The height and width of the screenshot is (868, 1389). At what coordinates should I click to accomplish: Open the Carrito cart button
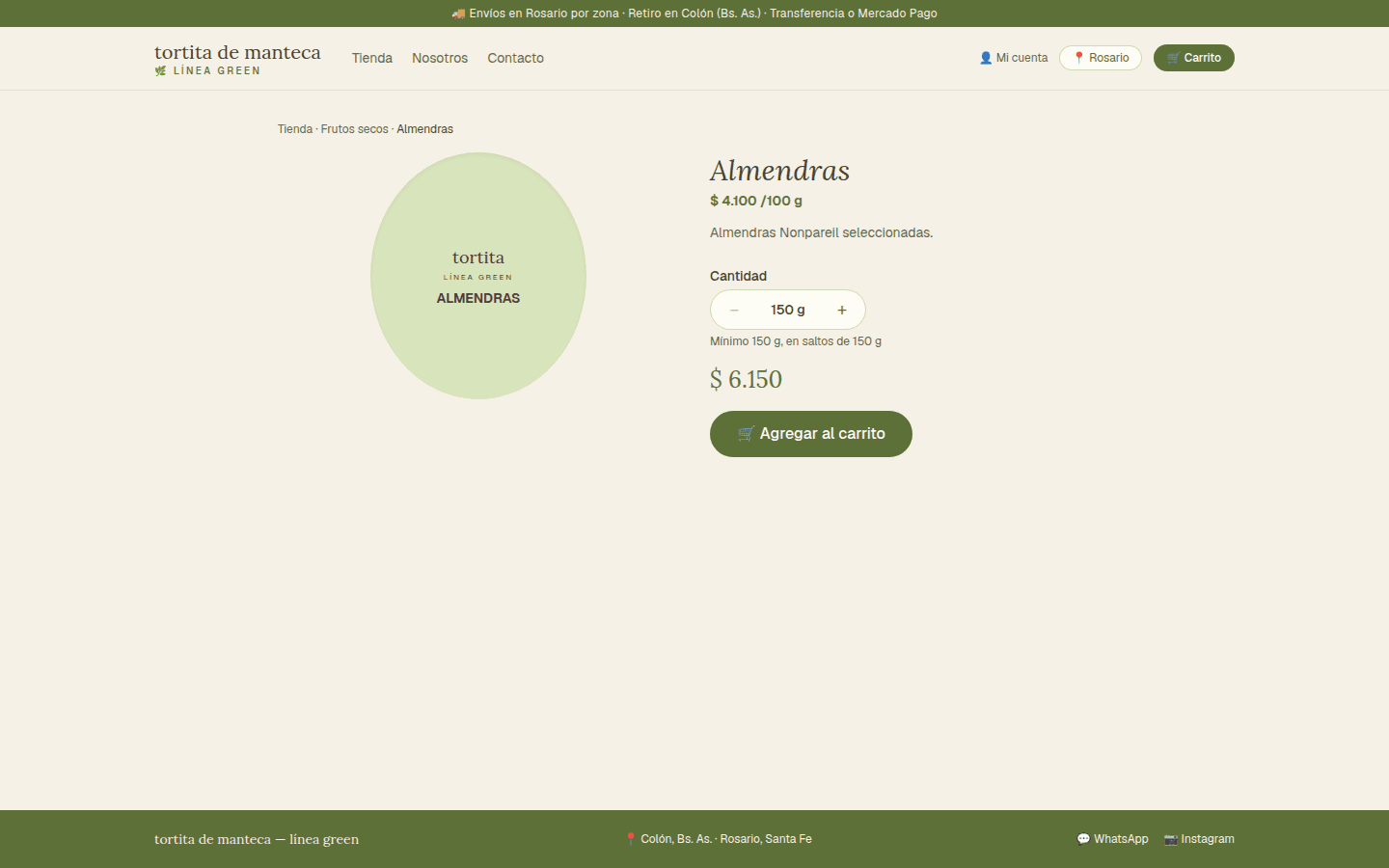pos(1194,58)
